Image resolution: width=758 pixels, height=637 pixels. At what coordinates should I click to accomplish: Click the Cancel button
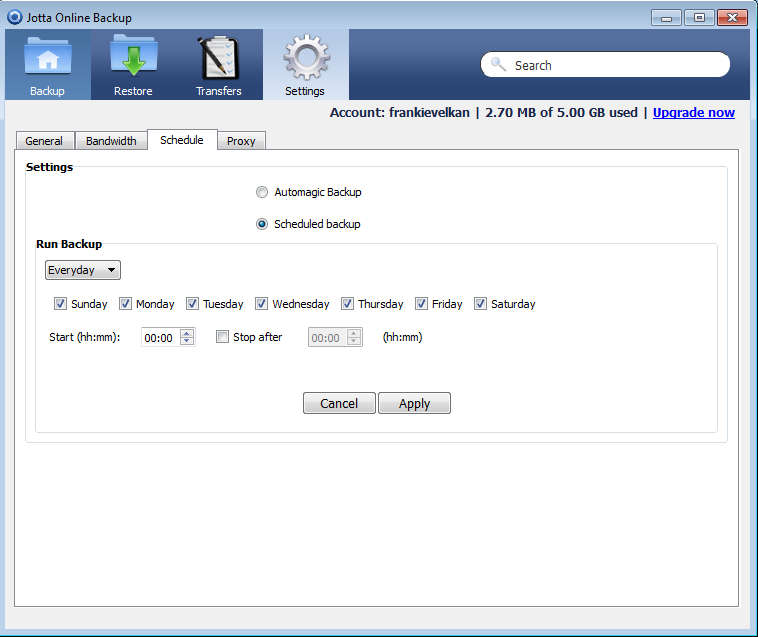(339, 403)
